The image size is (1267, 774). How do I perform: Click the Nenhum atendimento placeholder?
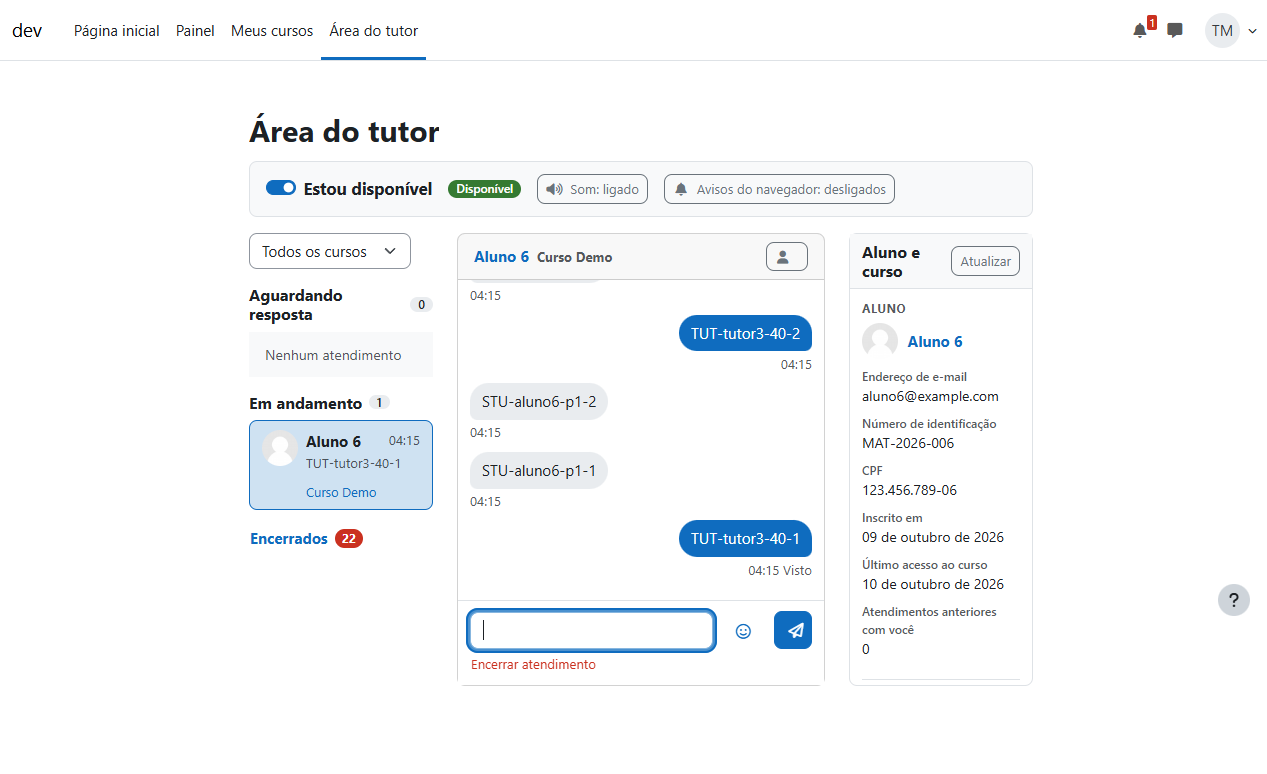[341, 355]
